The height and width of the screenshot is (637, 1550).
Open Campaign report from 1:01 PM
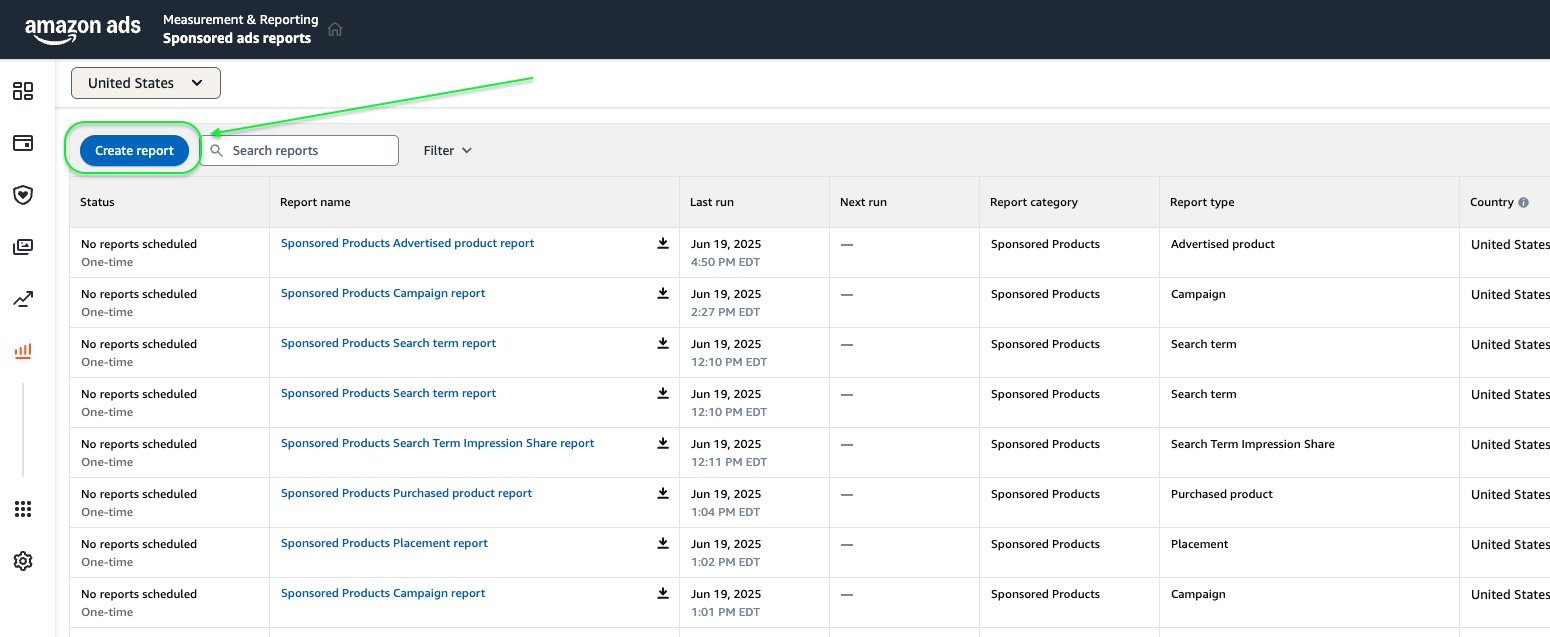pos(383,593)
